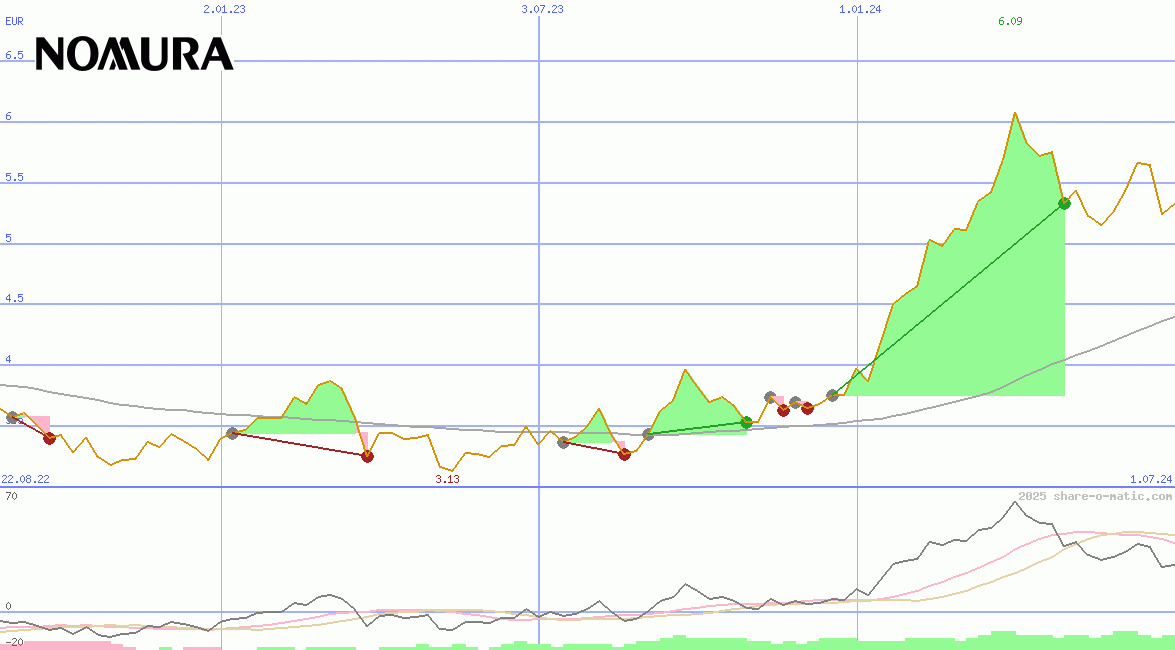This screenshot has width=1175, height=650.
Task: Click the red exit marker ending the long red trade line
Action: pos(367,456)
